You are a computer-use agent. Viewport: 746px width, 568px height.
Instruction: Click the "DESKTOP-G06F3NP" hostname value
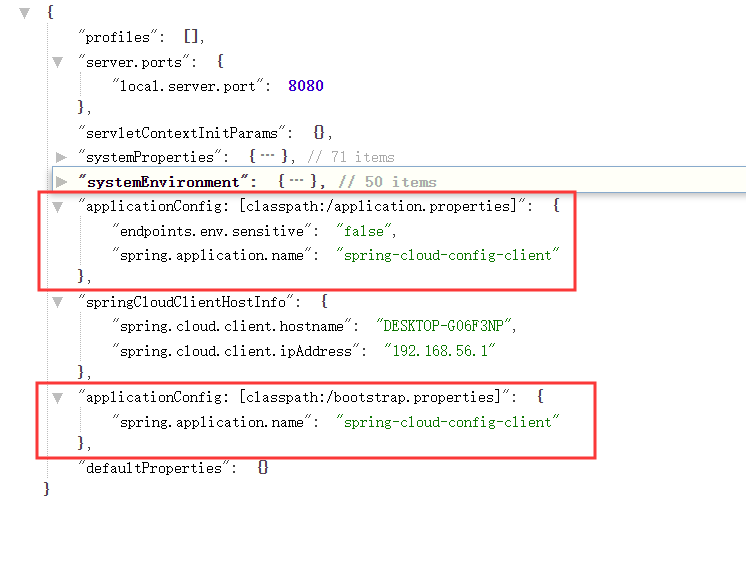coord(444,326)
